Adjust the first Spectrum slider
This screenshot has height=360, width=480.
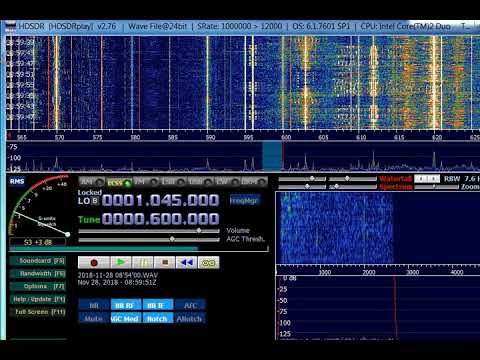coord(302,186)
